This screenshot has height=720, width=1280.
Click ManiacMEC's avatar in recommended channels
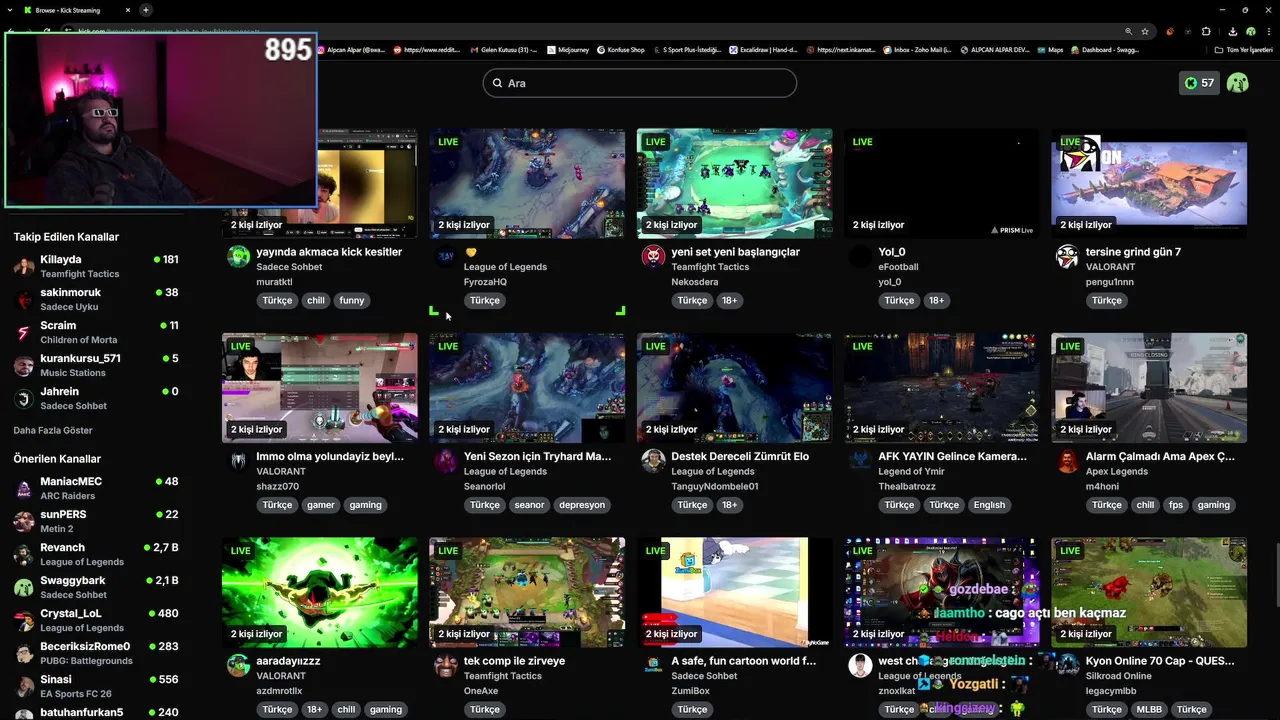click(x=24, y=488)
